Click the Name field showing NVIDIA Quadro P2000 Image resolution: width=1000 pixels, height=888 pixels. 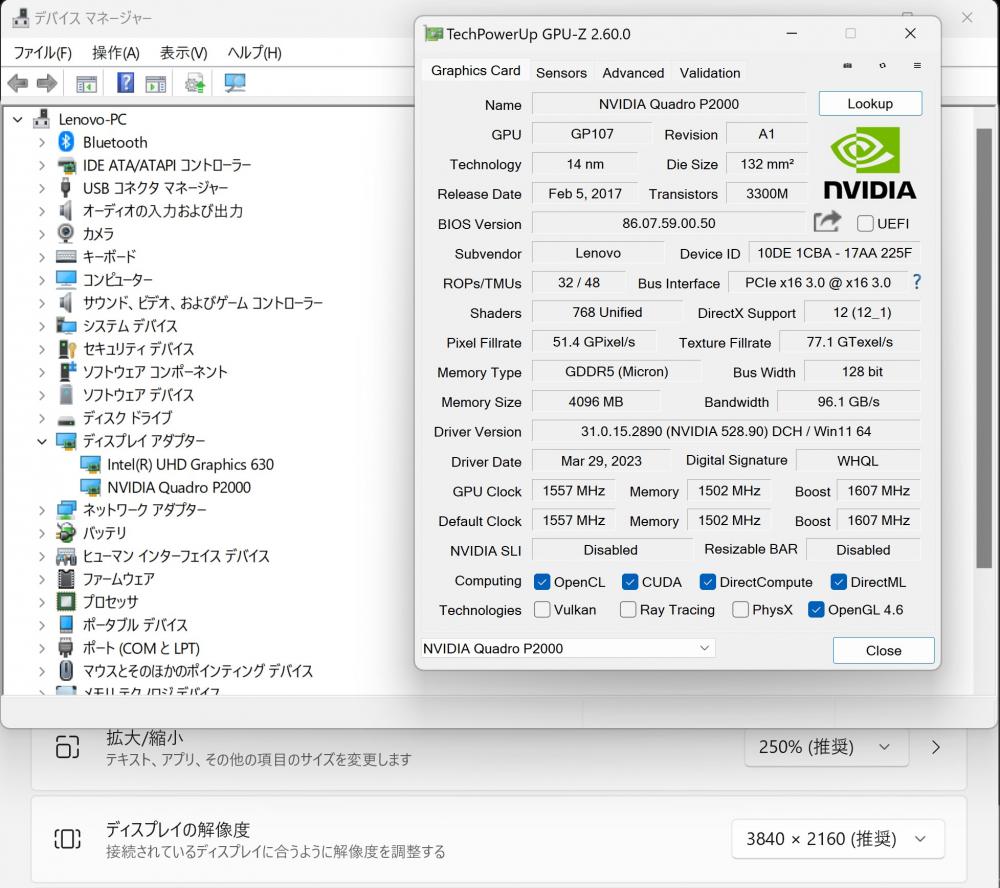point(669,104)
